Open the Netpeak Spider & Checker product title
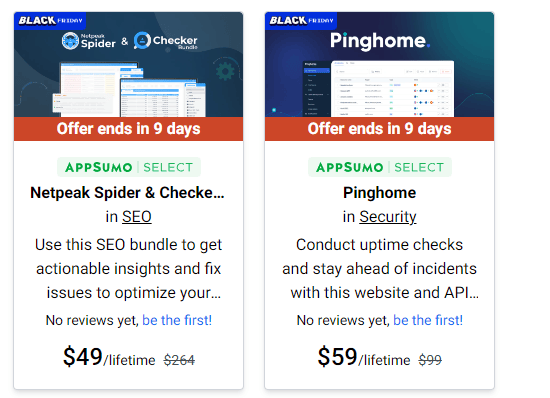 pyautogui.click(x=127, y=193)
